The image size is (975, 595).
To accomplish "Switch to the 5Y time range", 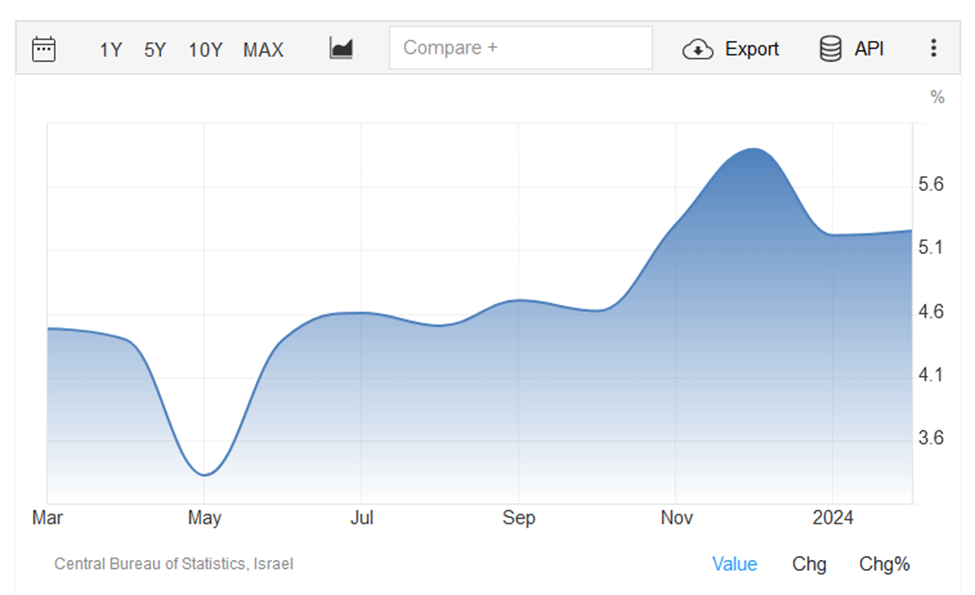I will [x=155, y=49].
